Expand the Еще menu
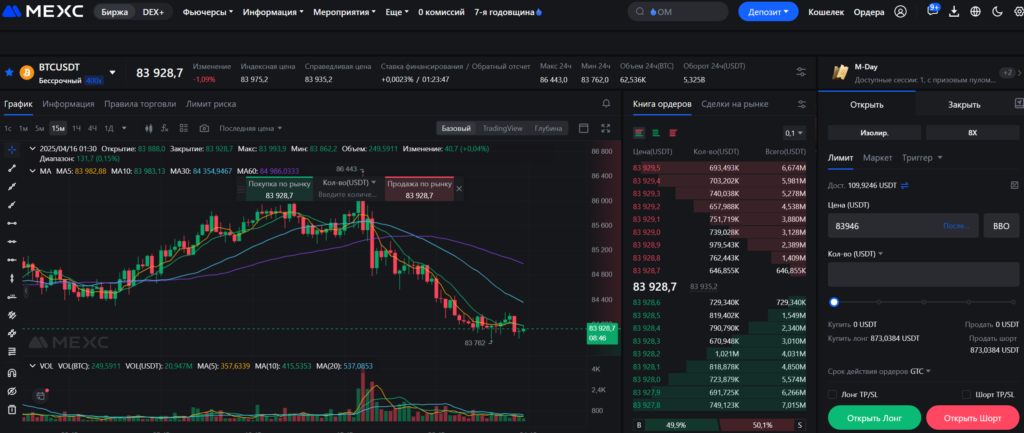This screenshot has height=433, width=1024. click(397, 12)
